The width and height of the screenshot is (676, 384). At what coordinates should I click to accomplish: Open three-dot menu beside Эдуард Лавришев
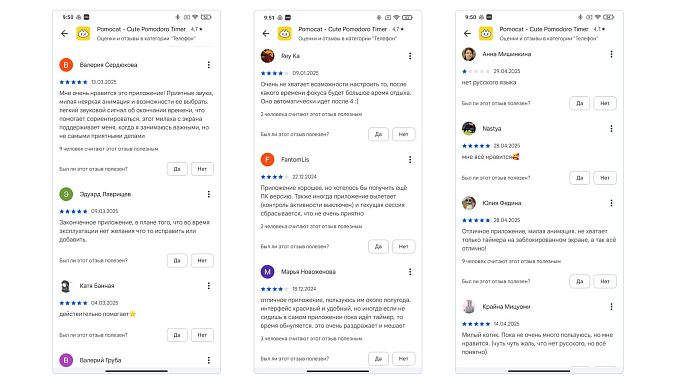209,194
